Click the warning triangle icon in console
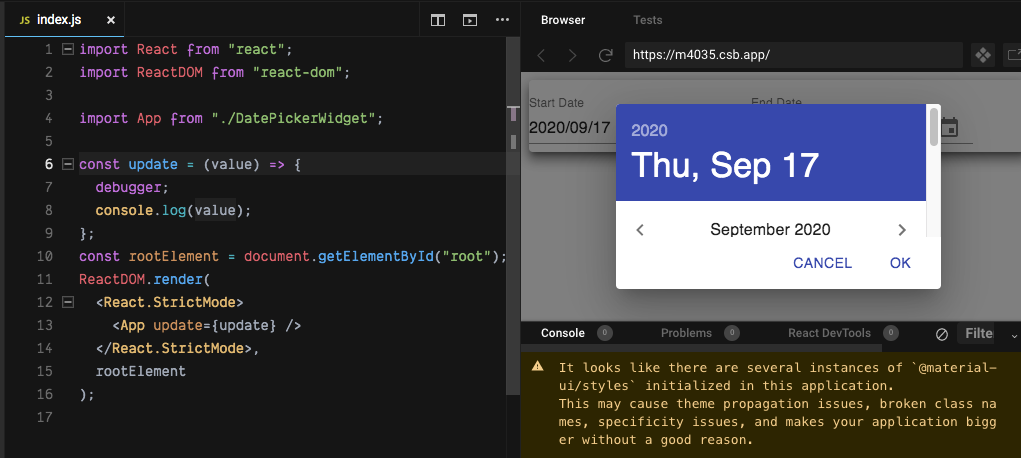Viewport: 1021px width, 458px height. point(538,366)
